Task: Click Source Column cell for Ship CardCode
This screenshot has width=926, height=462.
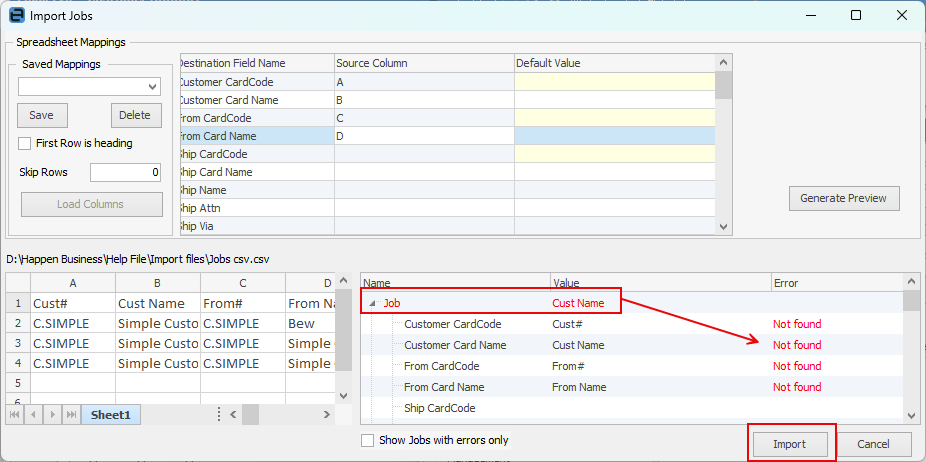Action: pyautogui.click(x=424, y=154)
